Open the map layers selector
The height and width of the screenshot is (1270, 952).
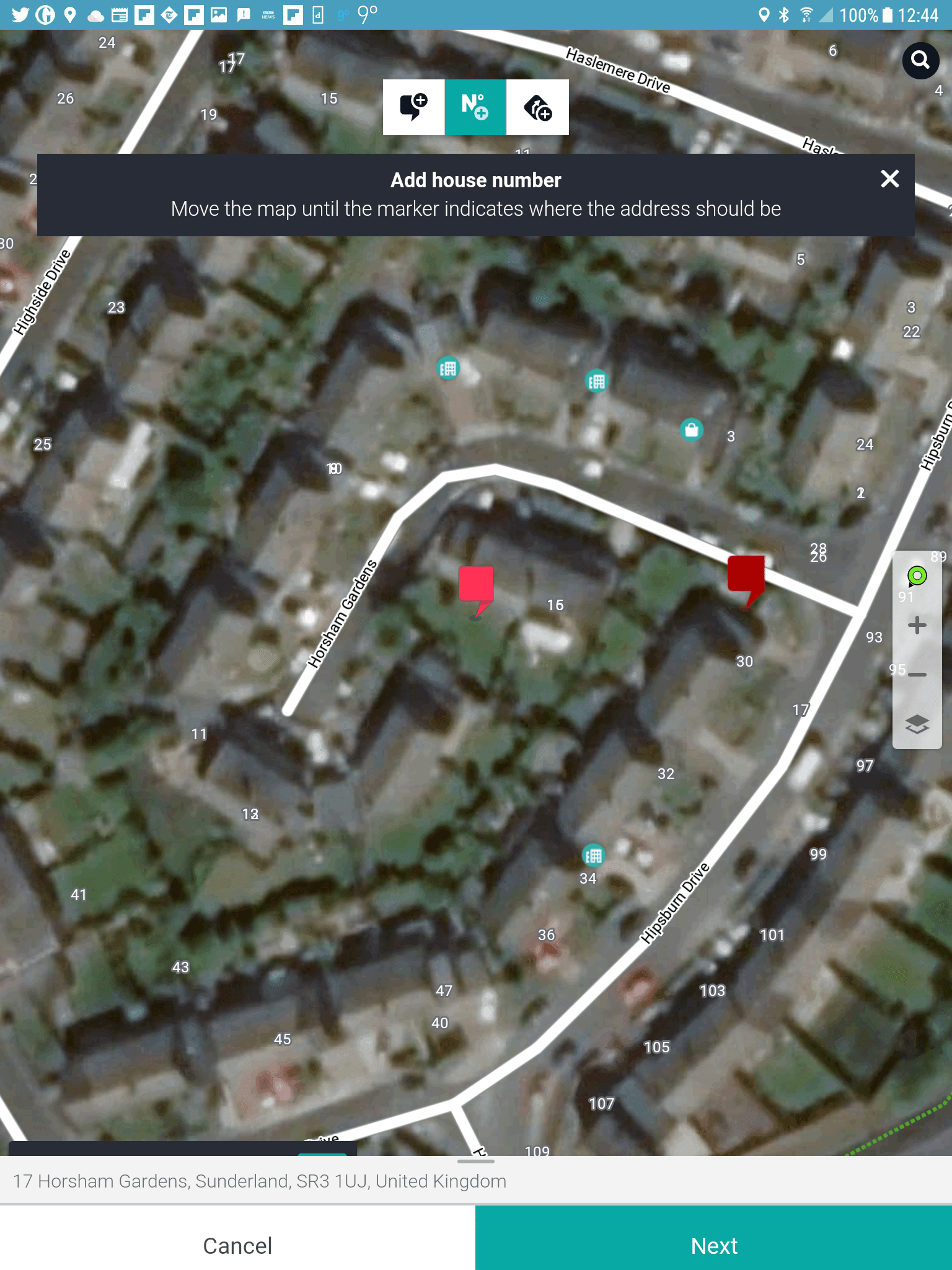[x=917, y=724]
